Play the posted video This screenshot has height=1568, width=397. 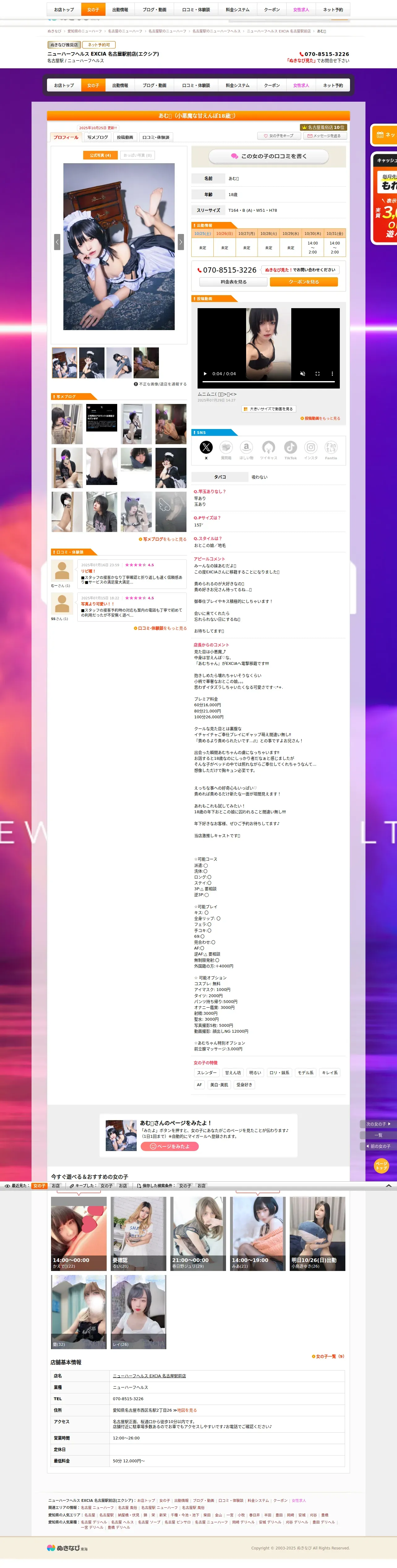[x=205, y=374]
